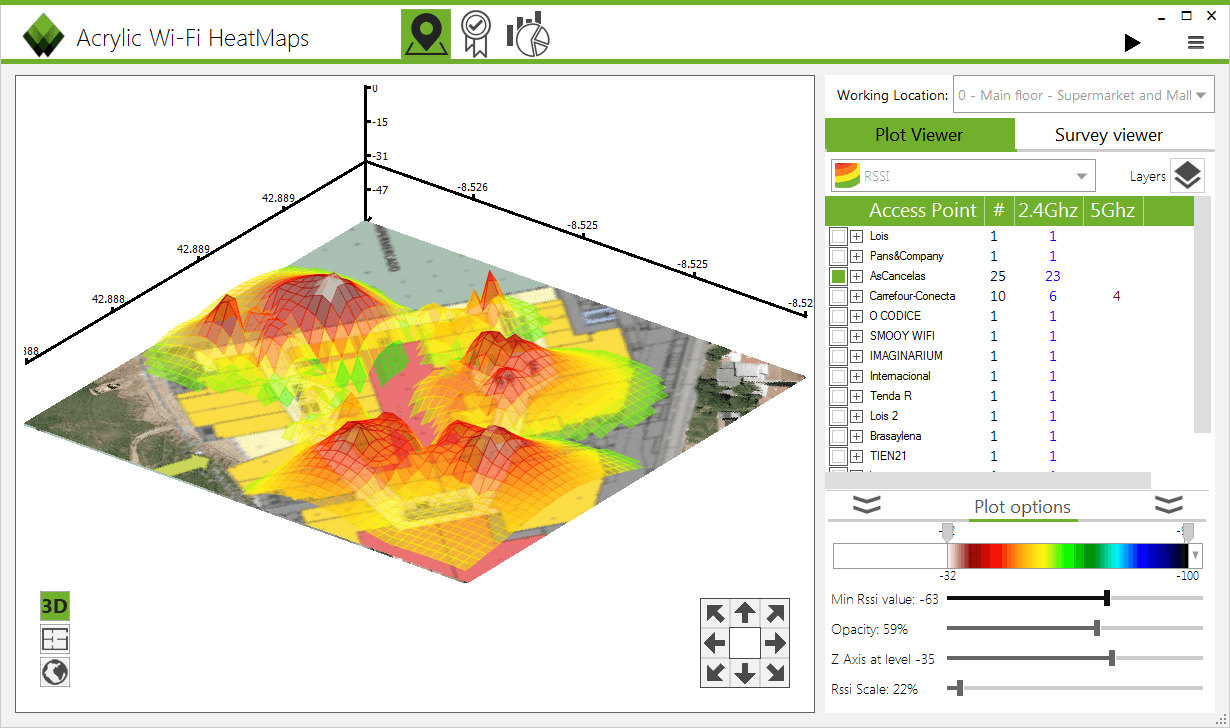1230x728 pixels.
Task: Pan the plot left with arrow
Action: (715, 642)
